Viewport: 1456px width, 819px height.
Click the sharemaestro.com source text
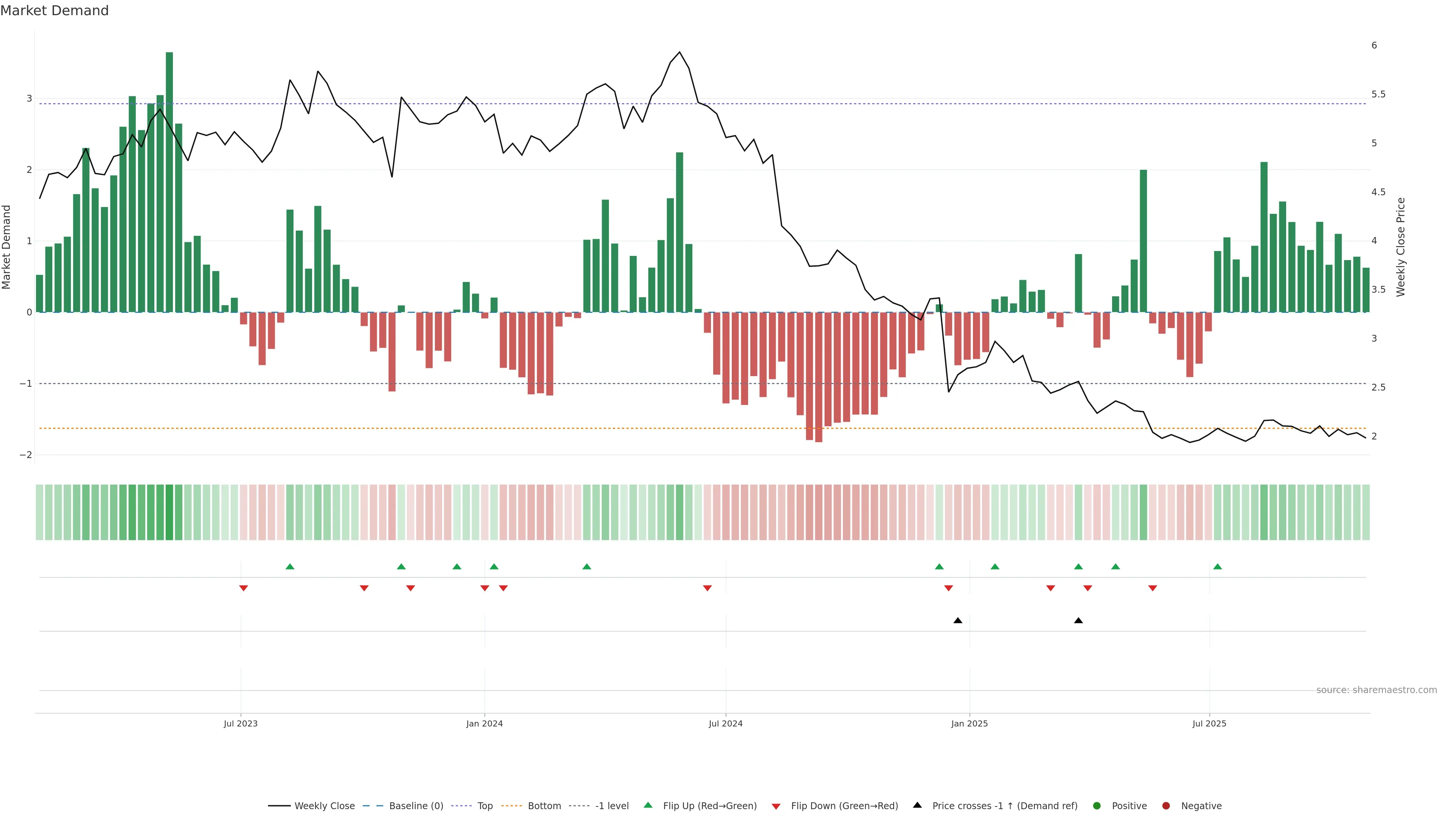point(1376,690)
